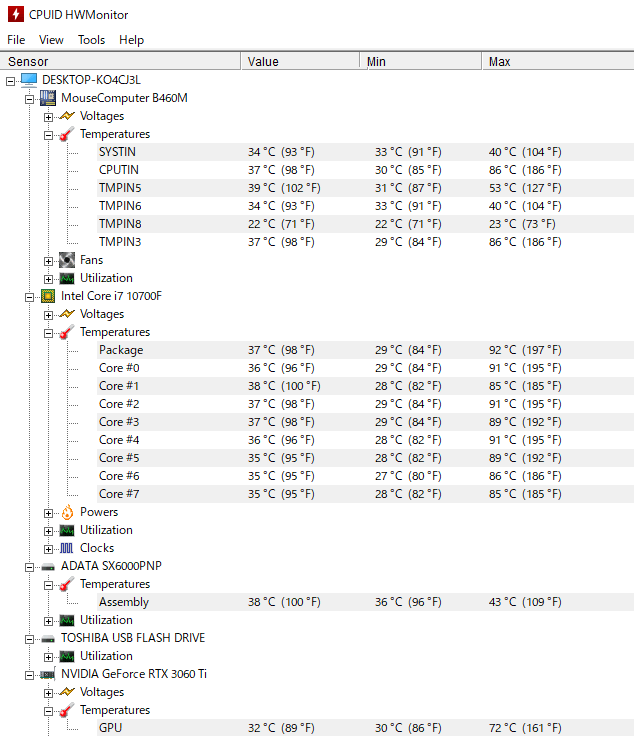Select the Core #2 row

click(x=365, y=404)
